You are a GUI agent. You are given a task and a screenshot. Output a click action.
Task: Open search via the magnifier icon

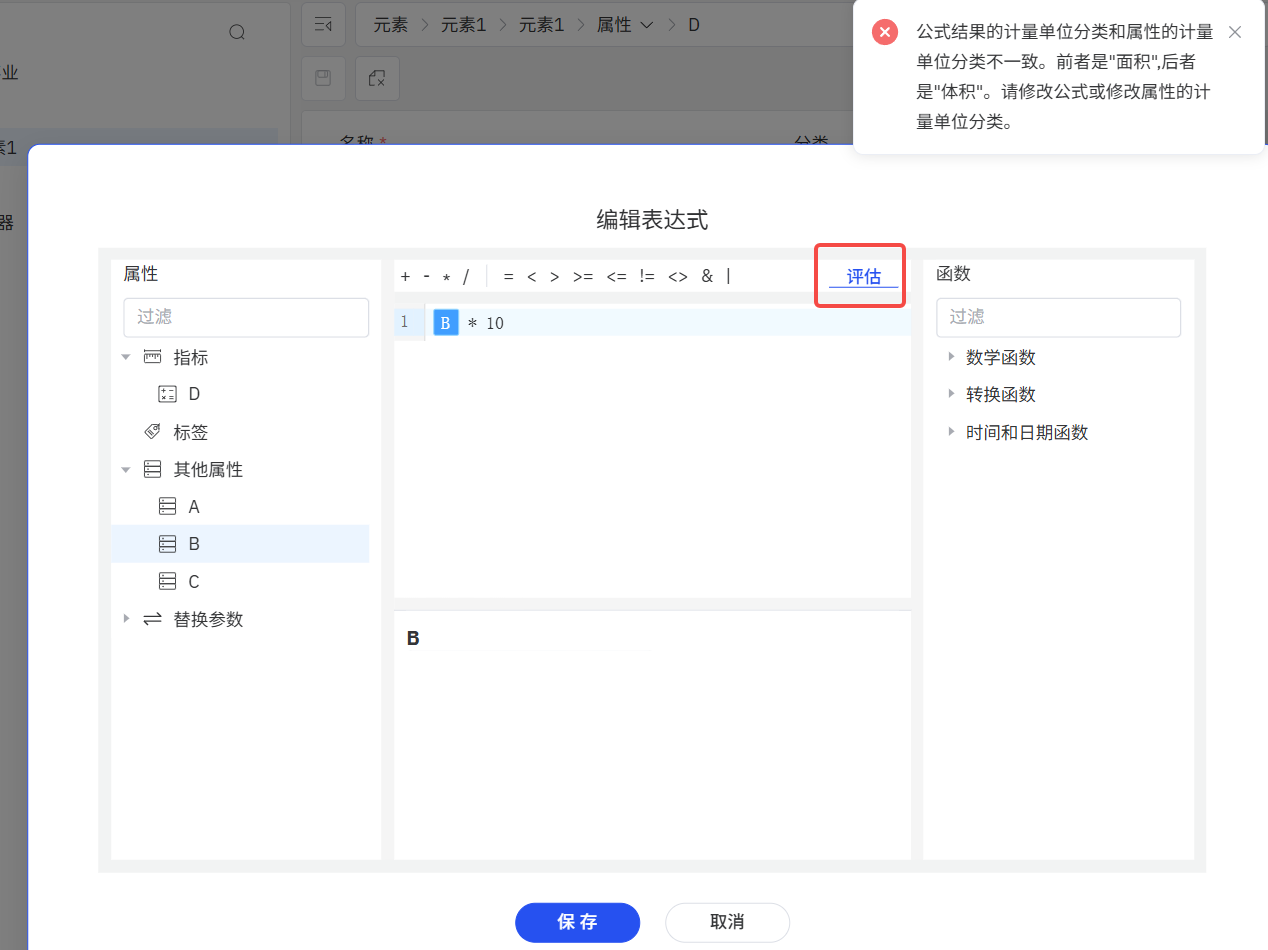tap(237, 31)
